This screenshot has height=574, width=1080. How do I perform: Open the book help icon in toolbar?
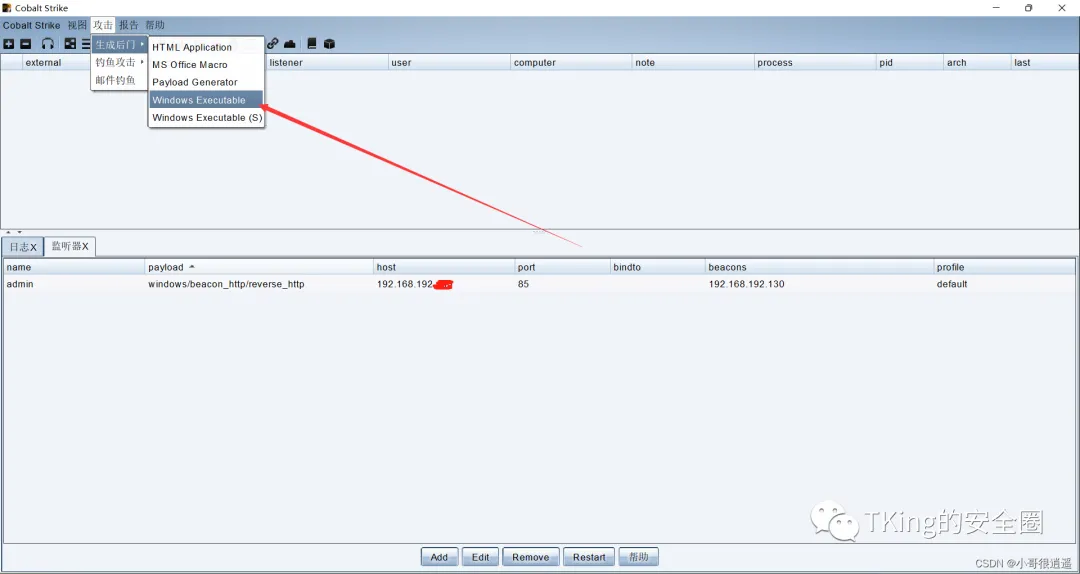coord(312,44)
